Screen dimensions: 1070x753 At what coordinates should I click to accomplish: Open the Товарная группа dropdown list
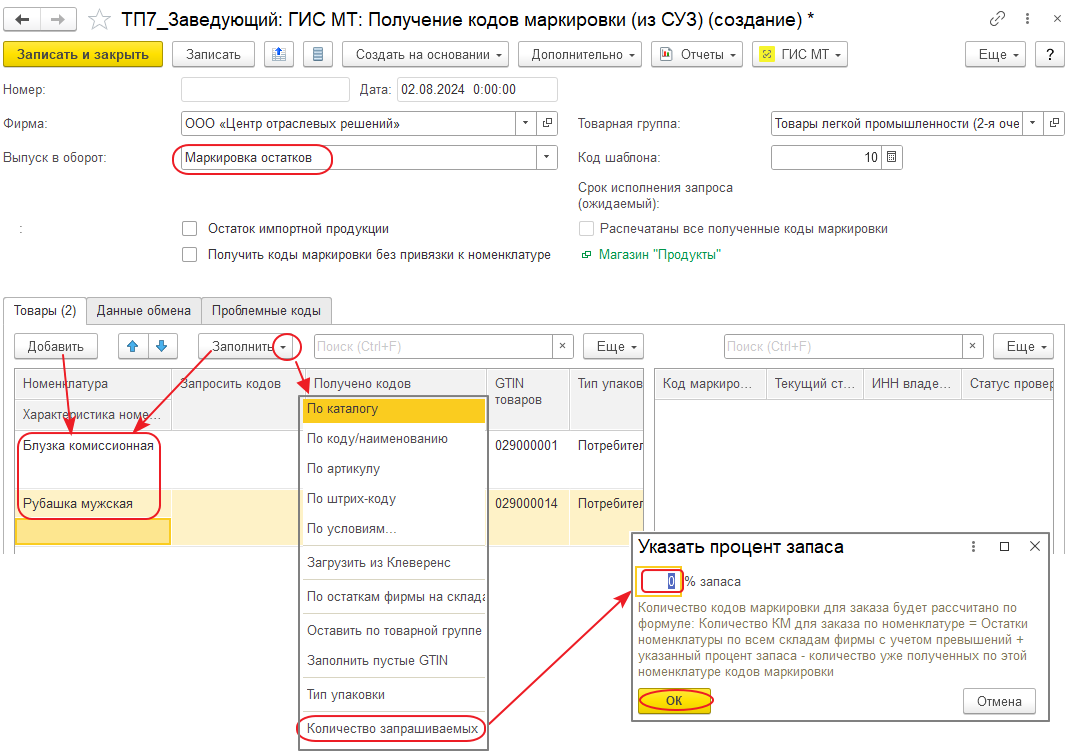1031,124
